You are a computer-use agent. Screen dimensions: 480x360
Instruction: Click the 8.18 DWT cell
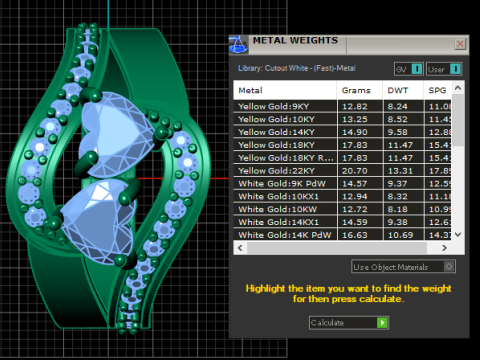click(404, 209)
